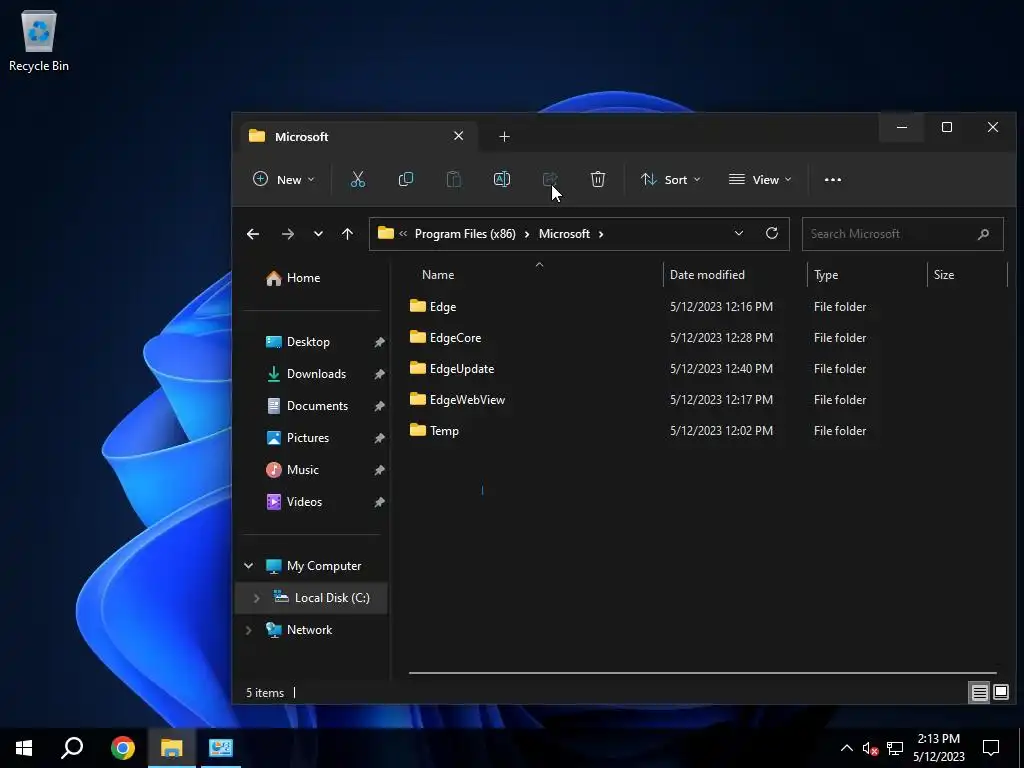Viewport: 1024px width, 768px height.
Task: Go forward with the right arrow
Action: pyautogui.click(x=287, y=234)
